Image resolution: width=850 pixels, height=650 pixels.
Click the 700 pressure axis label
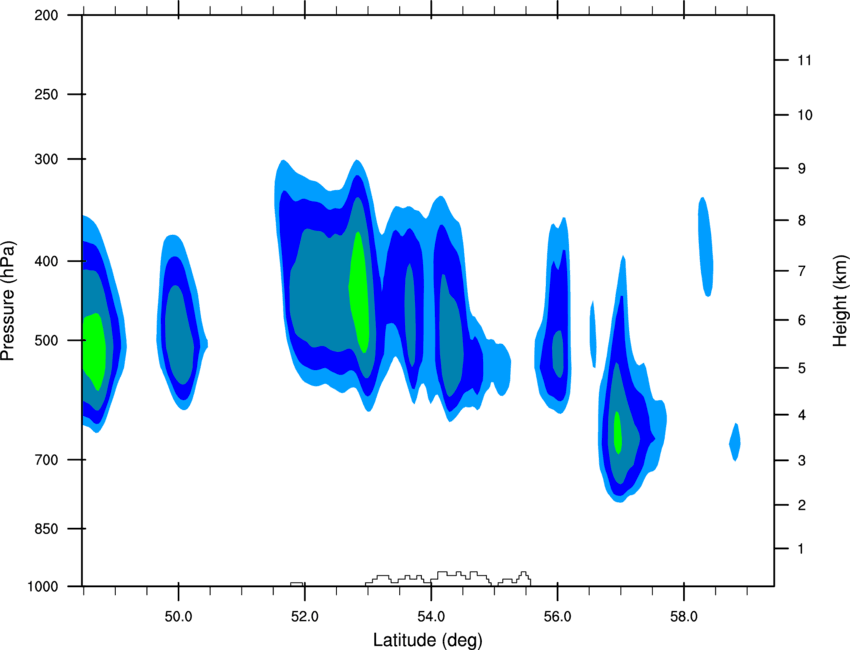[x=46, y=460]
